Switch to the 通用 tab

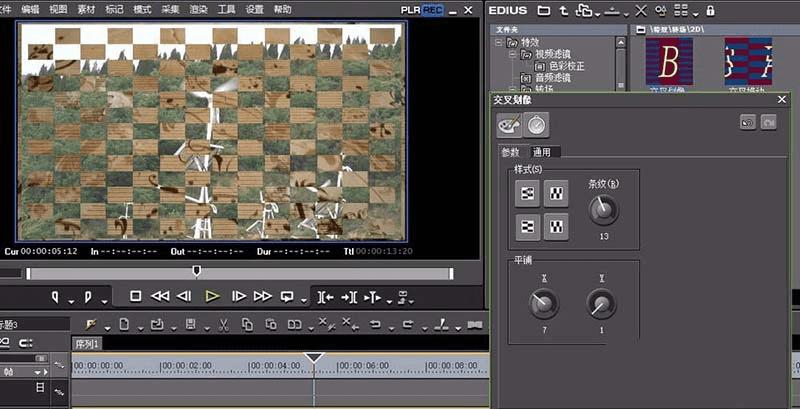pos(542,152)
